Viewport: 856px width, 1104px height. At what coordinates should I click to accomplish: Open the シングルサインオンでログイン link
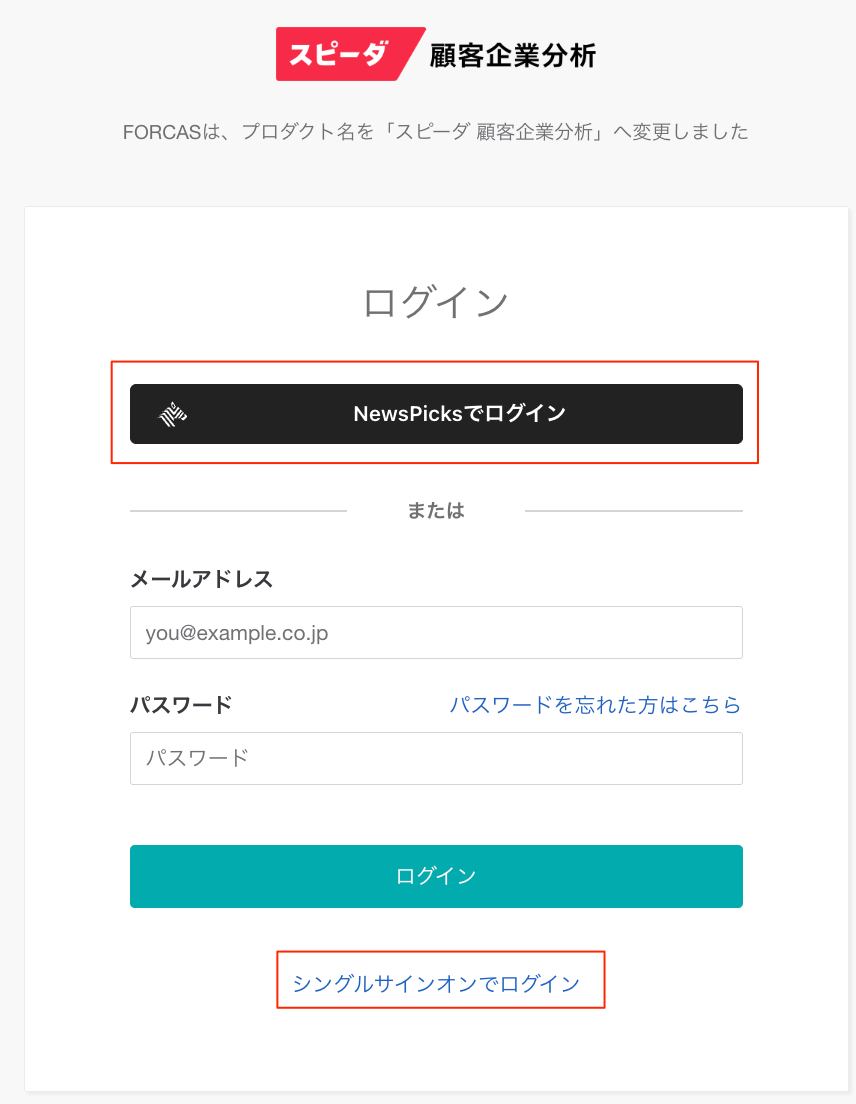(436, 984)
